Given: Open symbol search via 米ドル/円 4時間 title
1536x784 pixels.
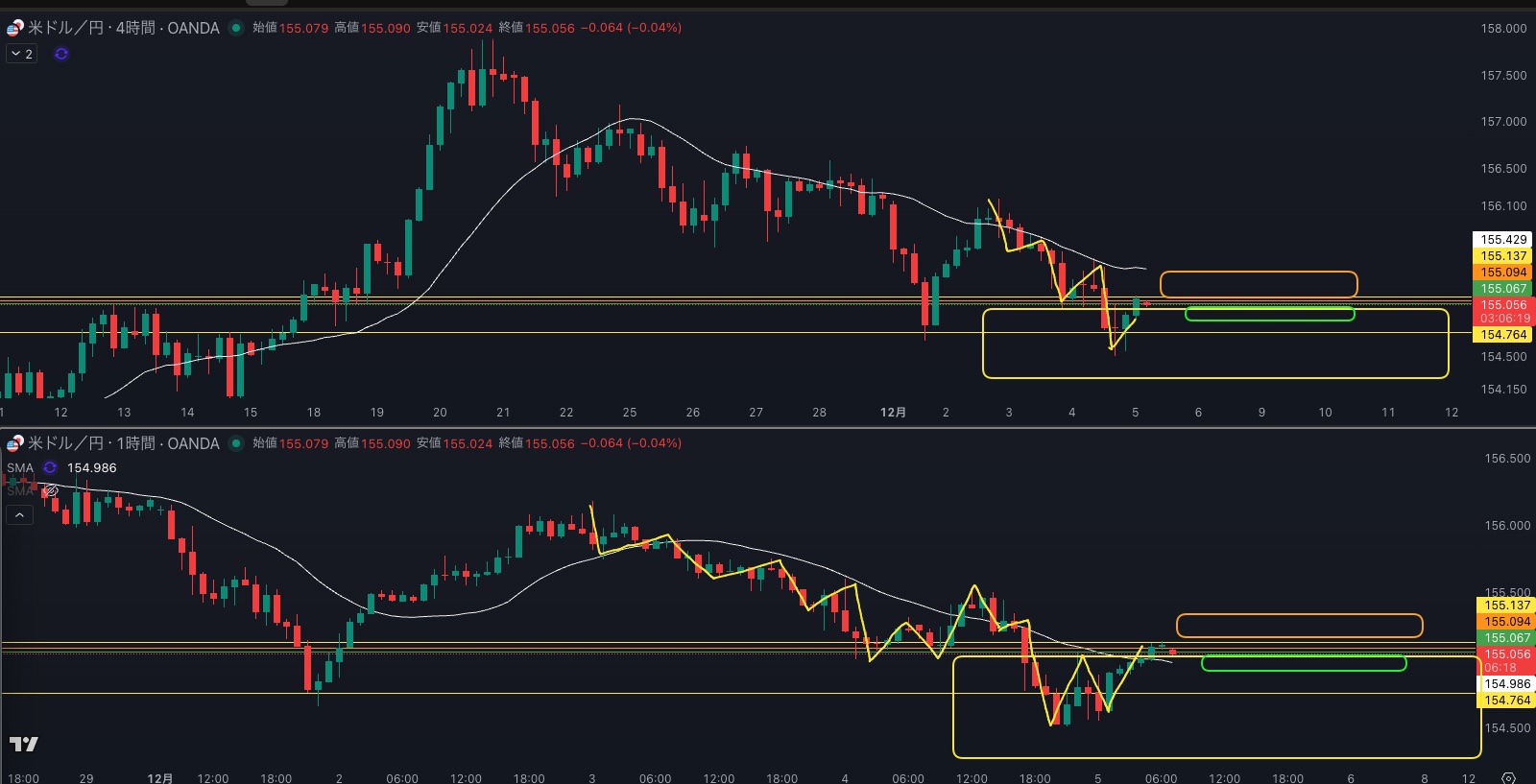Looking at the screenshot, I should click(x=124, y=28).
